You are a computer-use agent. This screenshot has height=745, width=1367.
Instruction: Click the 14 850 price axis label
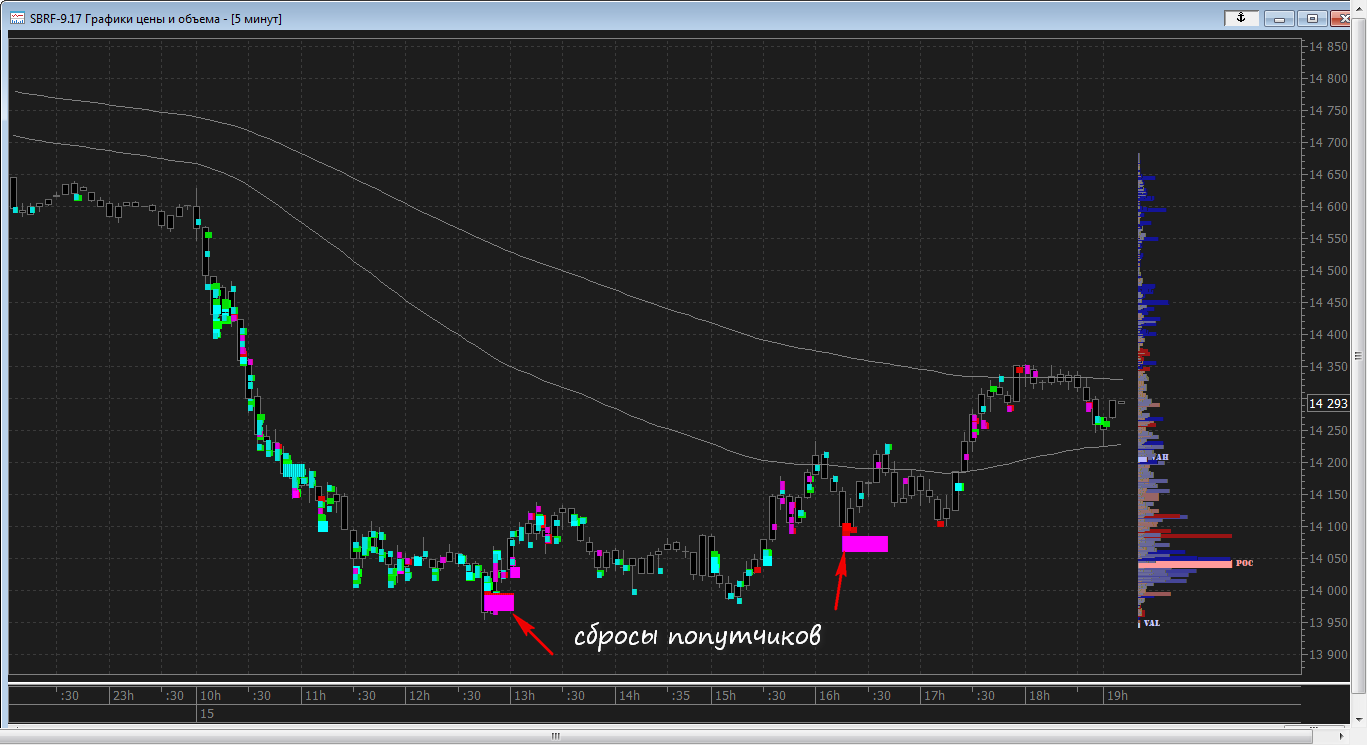point(1328,46)
